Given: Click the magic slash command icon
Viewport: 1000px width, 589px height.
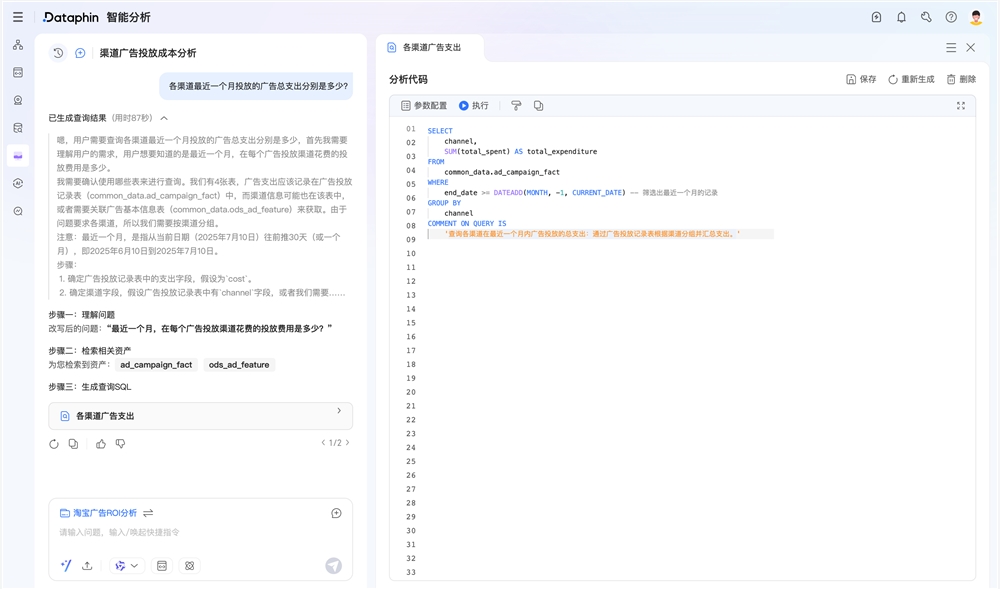Looking at the screenshot, I should click(66, 565).
